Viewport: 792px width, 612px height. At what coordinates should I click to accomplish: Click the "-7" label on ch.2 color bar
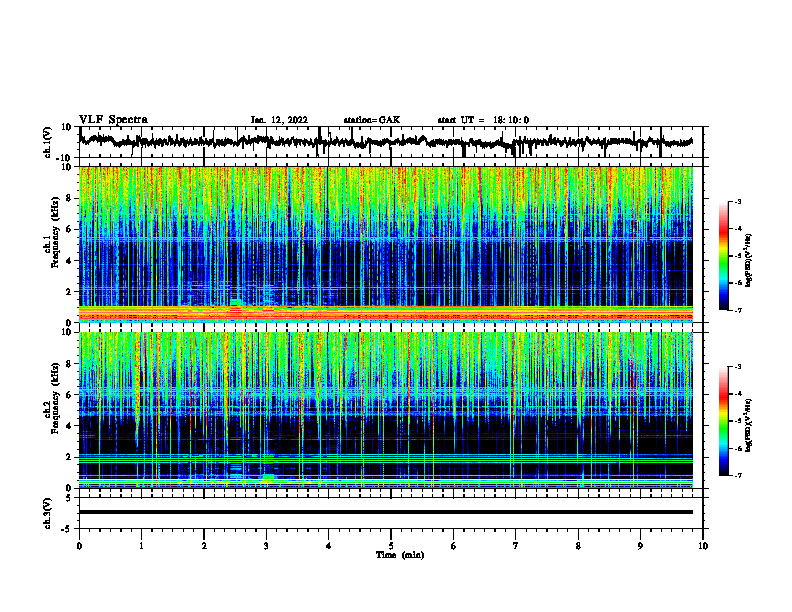(x=737, y=476)
